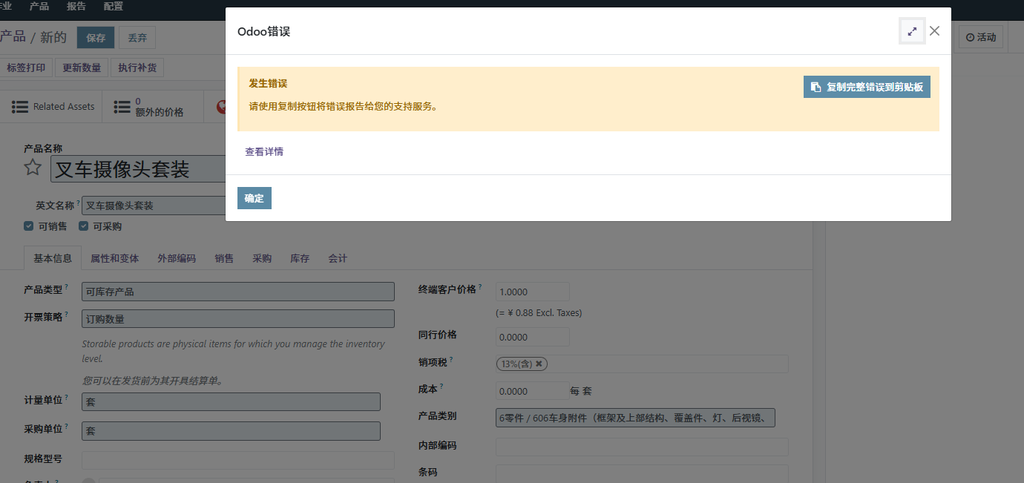Click 执行补货 button
1024x483 pixels.
click(x=137, y=67)
